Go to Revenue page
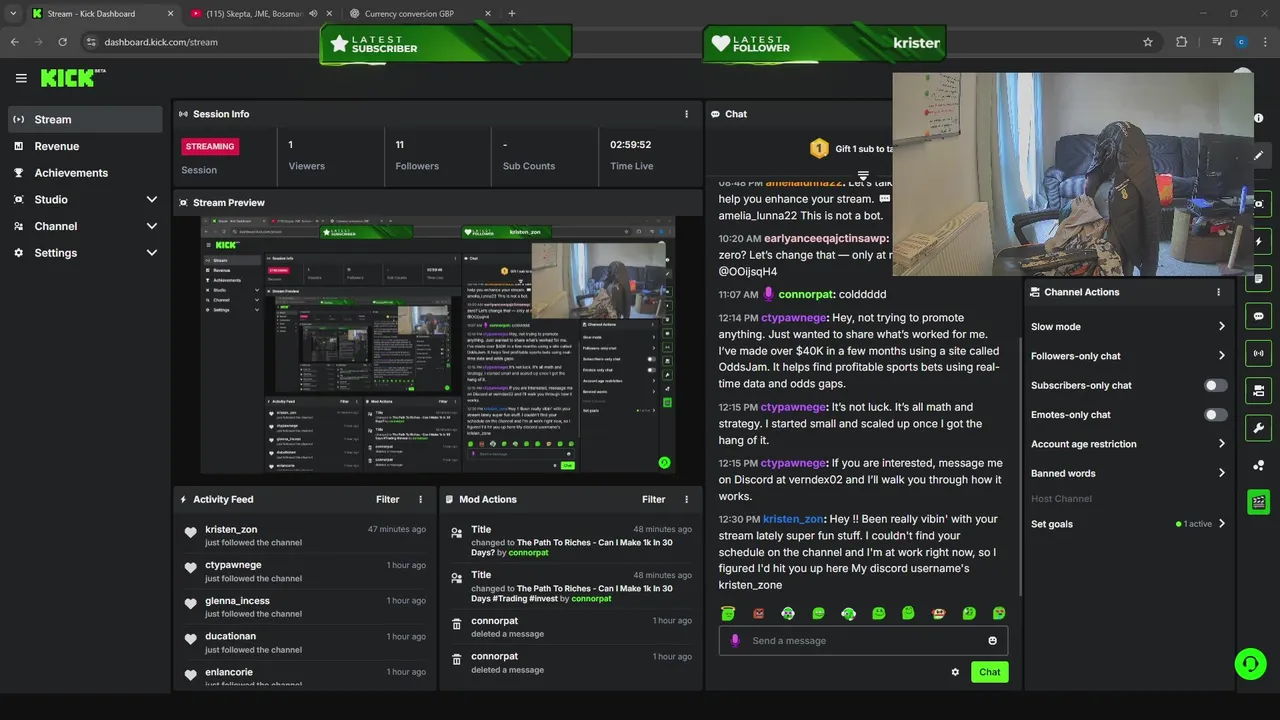 85,146
